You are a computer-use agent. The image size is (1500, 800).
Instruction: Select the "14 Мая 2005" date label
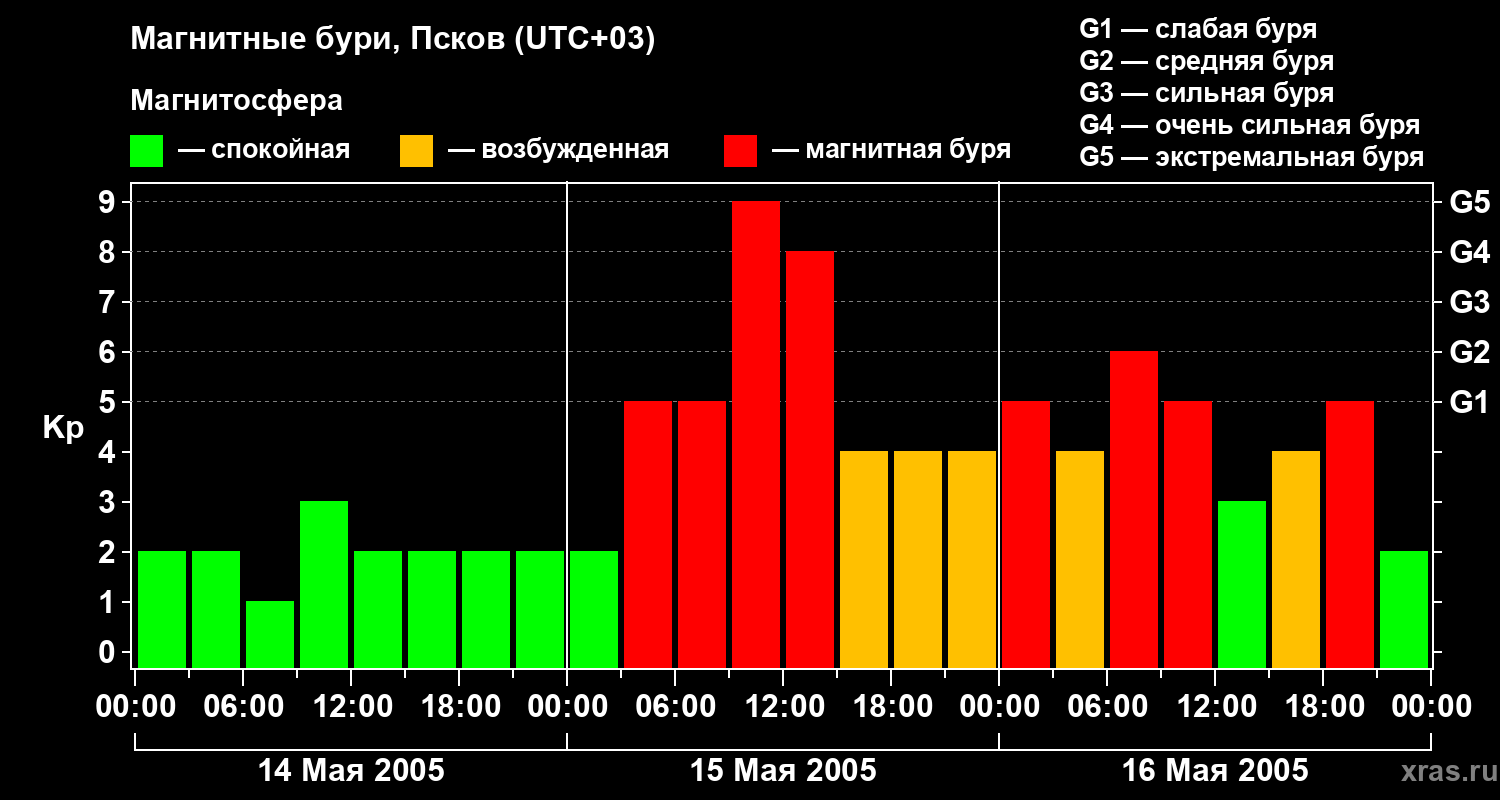[x=351, y=771]
